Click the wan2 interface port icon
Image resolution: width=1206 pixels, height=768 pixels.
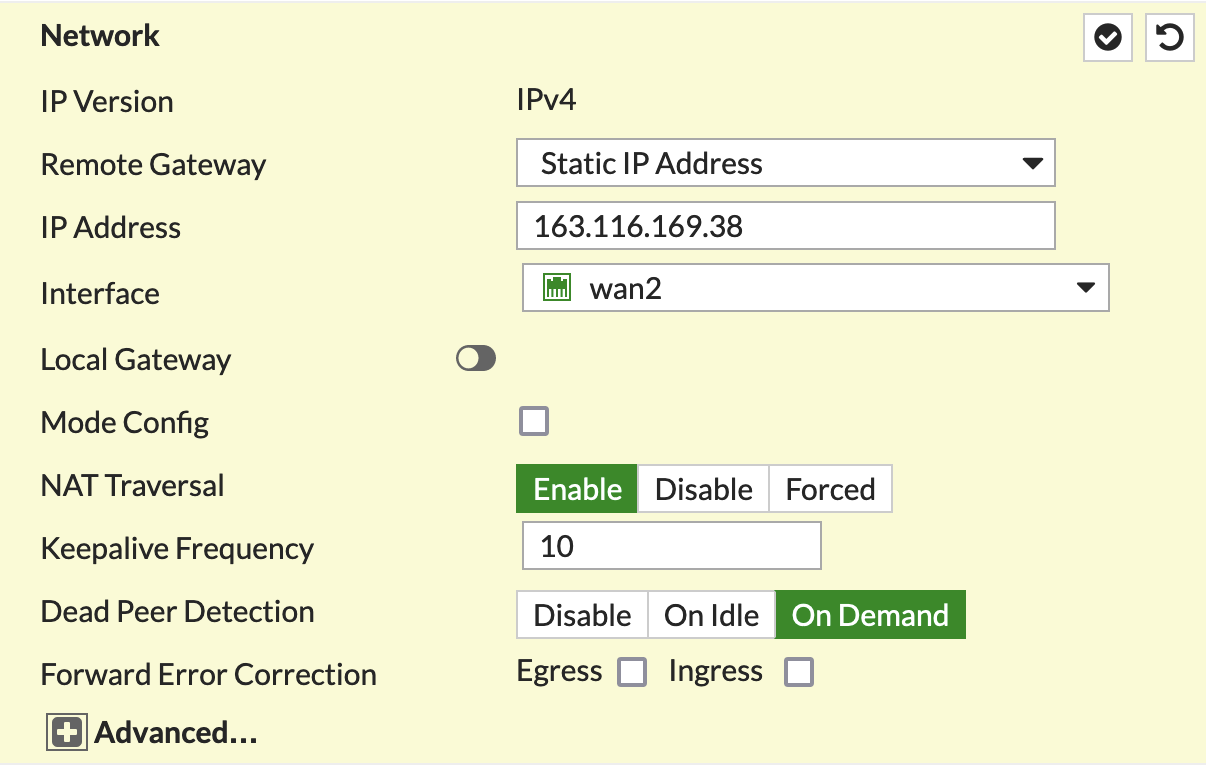(x=556, y=288)
